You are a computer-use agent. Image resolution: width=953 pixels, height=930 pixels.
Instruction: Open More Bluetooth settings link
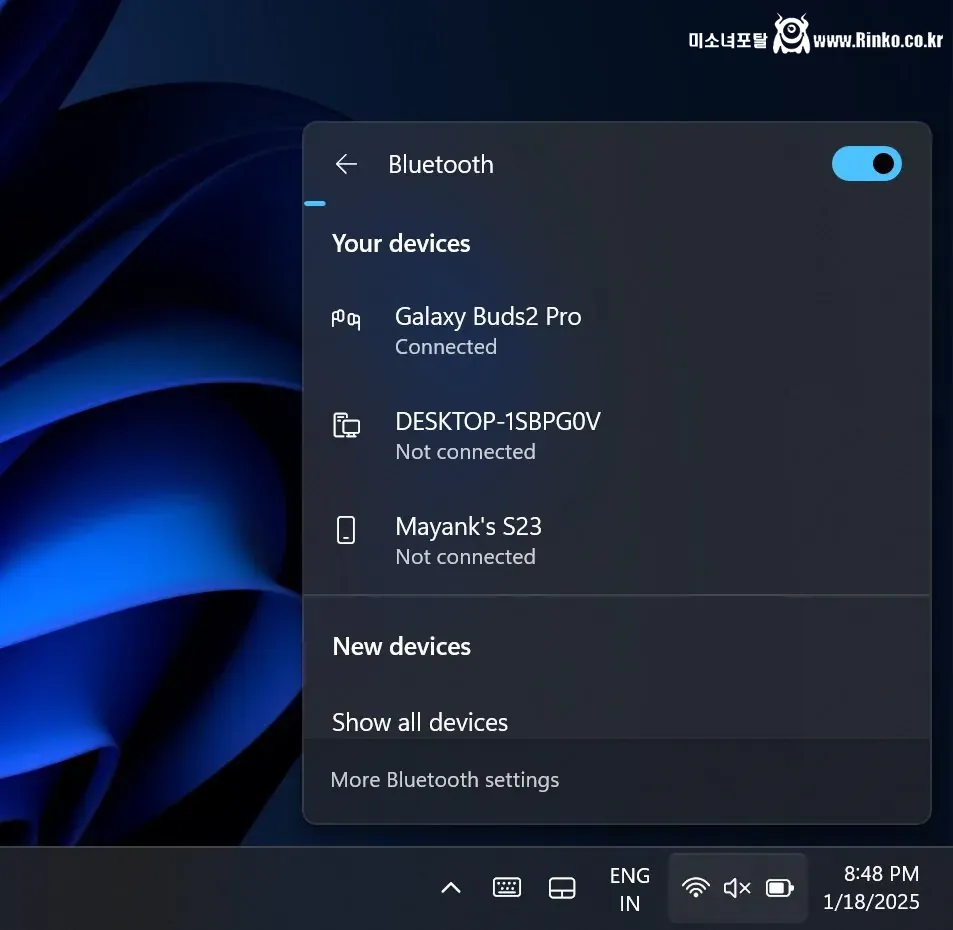coord(445,780)
